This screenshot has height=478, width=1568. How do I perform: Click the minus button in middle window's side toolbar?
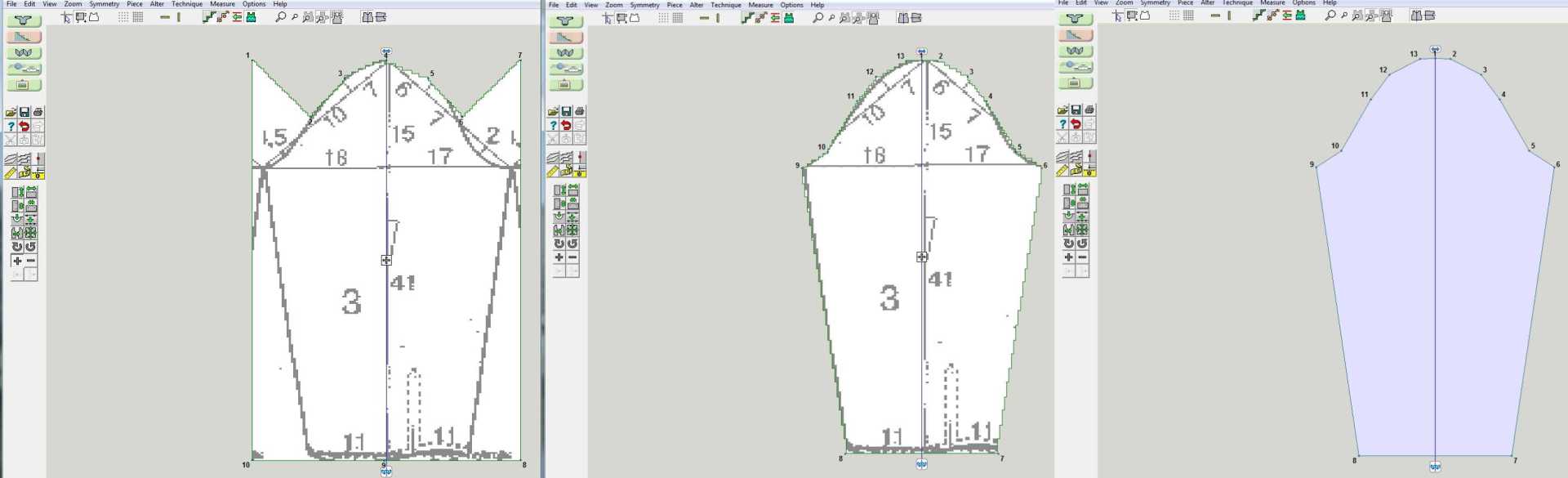[572, 257]
